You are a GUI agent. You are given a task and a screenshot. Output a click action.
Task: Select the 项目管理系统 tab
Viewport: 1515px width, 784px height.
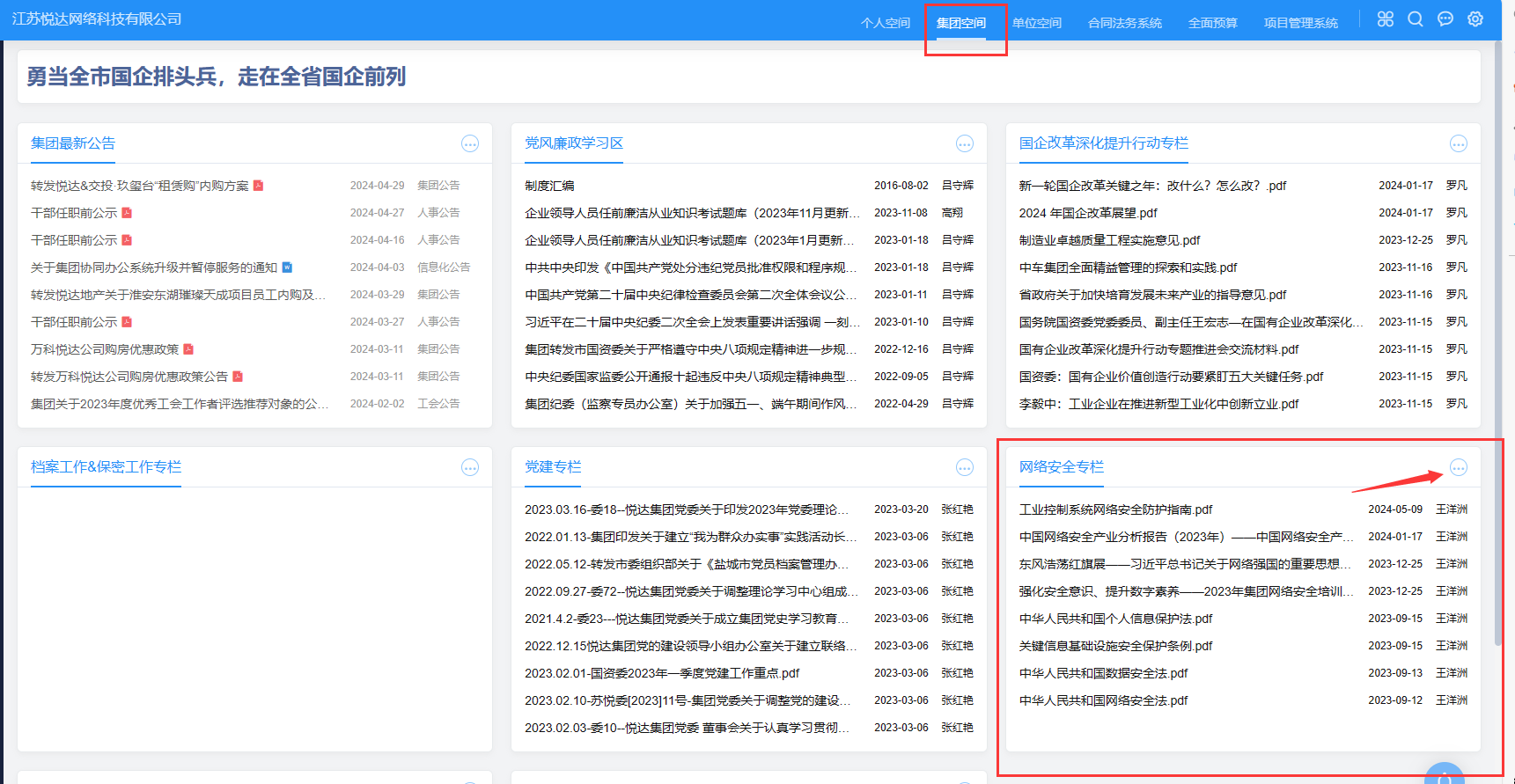(x=1300, y=23)
